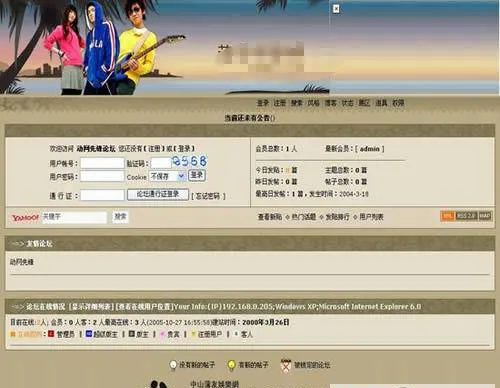The width and height of the screenshot is (500, 388).
Task: Open the 查看新贴 link
Action: tap(270, 217)
